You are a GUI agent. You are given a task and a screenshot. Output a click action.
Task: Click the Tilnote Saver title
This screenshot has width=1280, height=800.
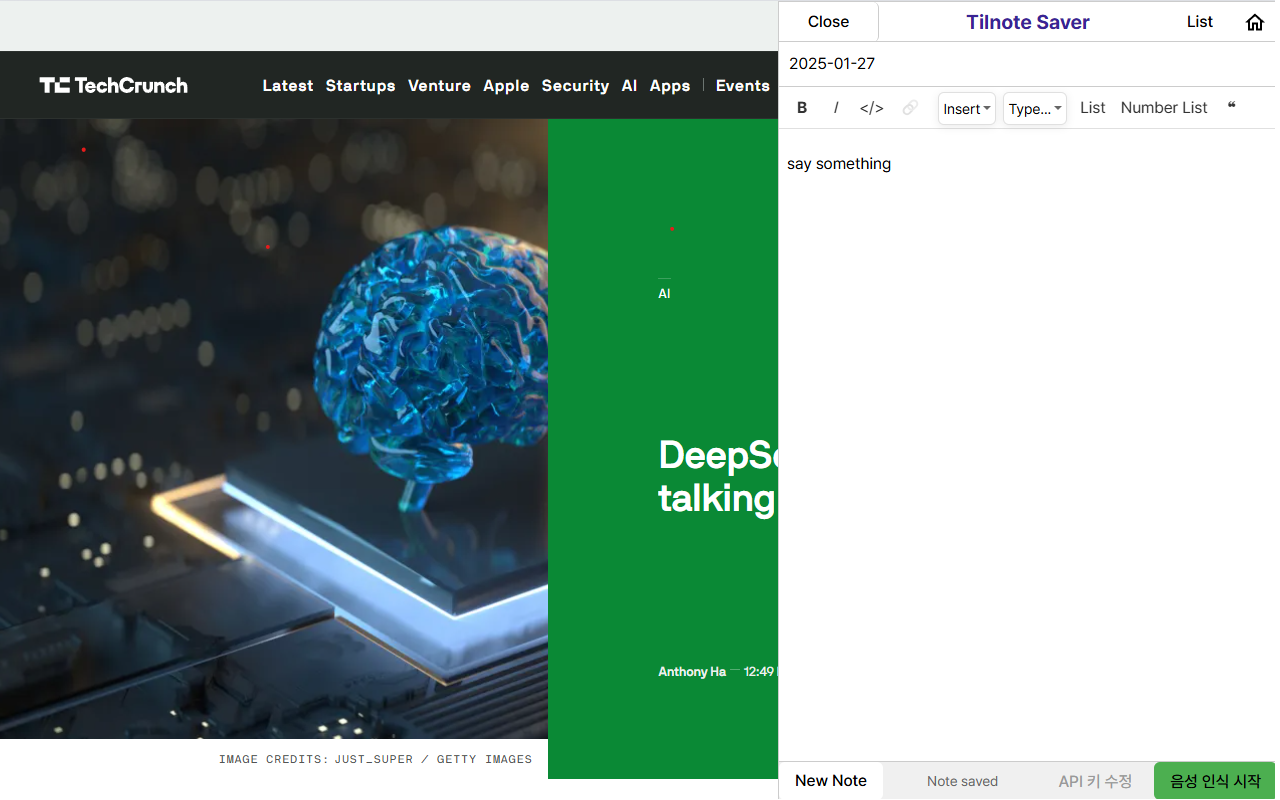pyautogui.click(x=1028, y=22)
